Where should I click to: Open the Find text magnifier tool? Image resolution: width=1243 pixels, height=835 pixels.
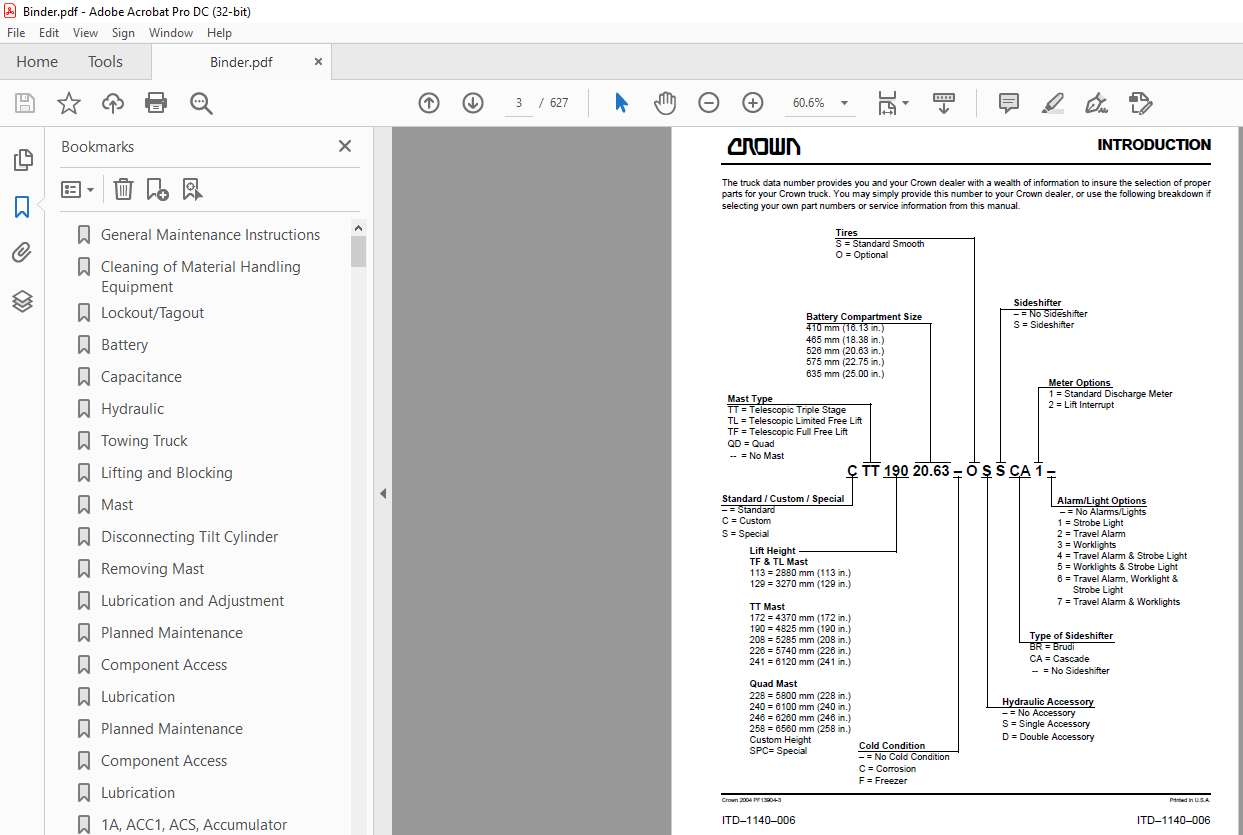coord(201,103)
